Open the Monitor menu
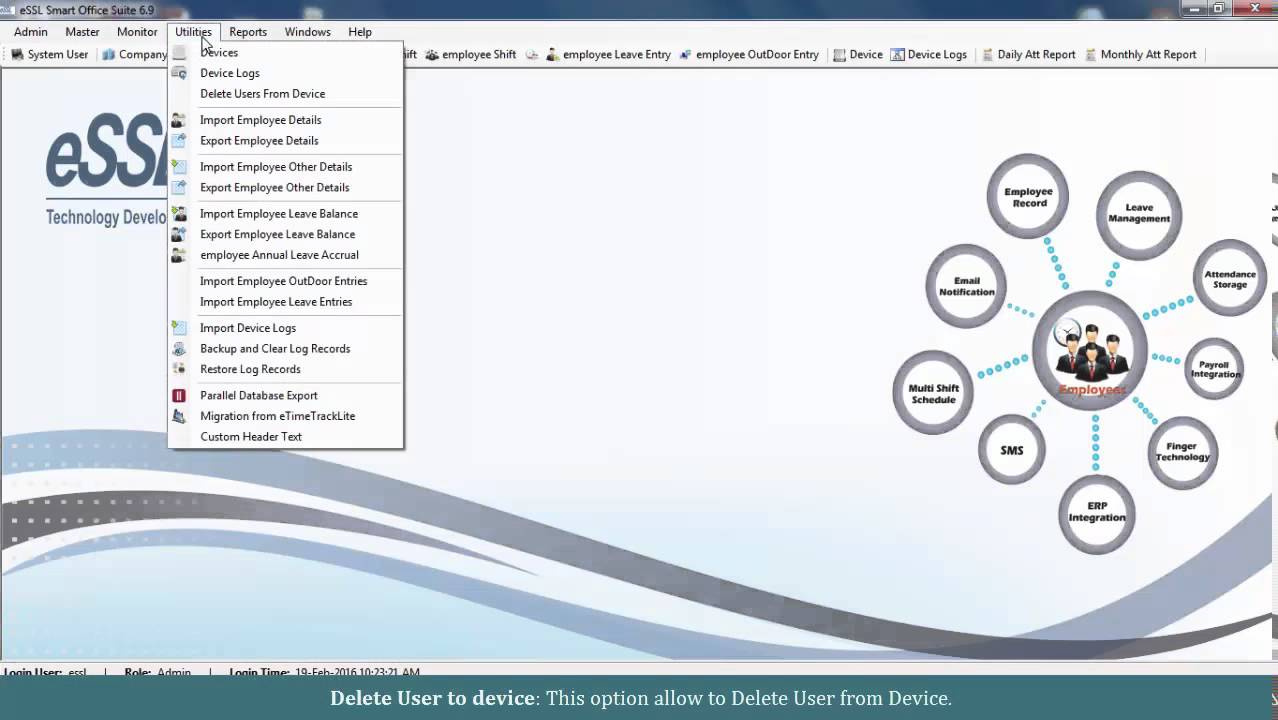Screen dimensions: 1278x720 click(x=137, y=32)
